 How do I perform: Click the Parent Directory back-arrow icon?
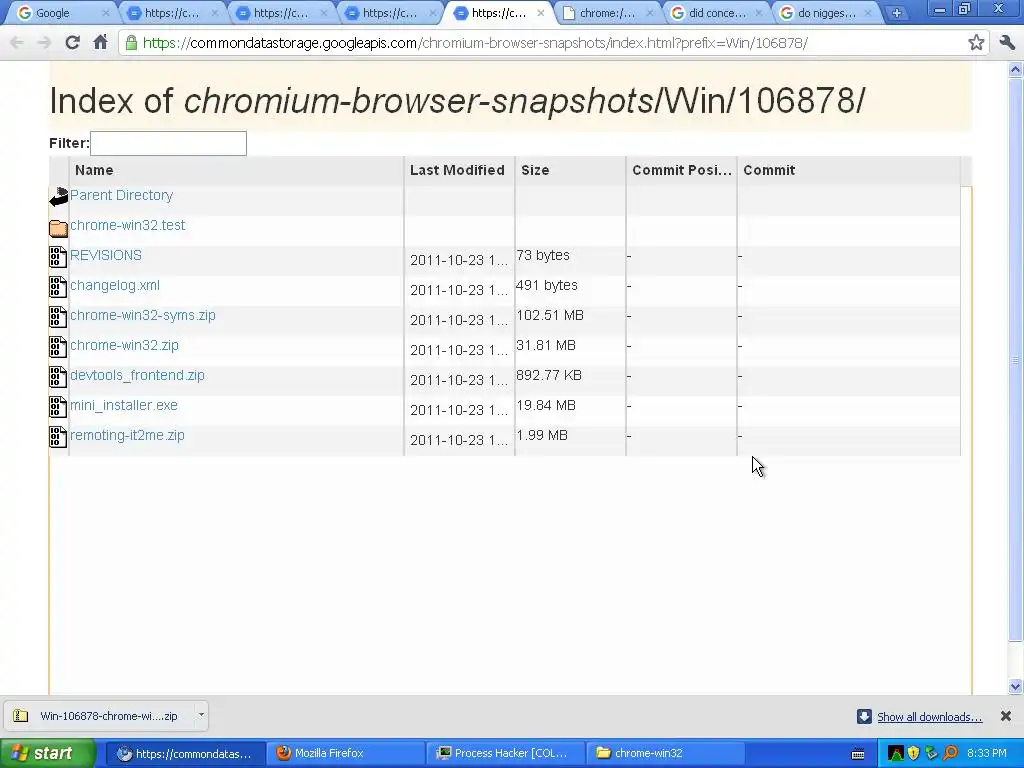[x=58, y=197]
